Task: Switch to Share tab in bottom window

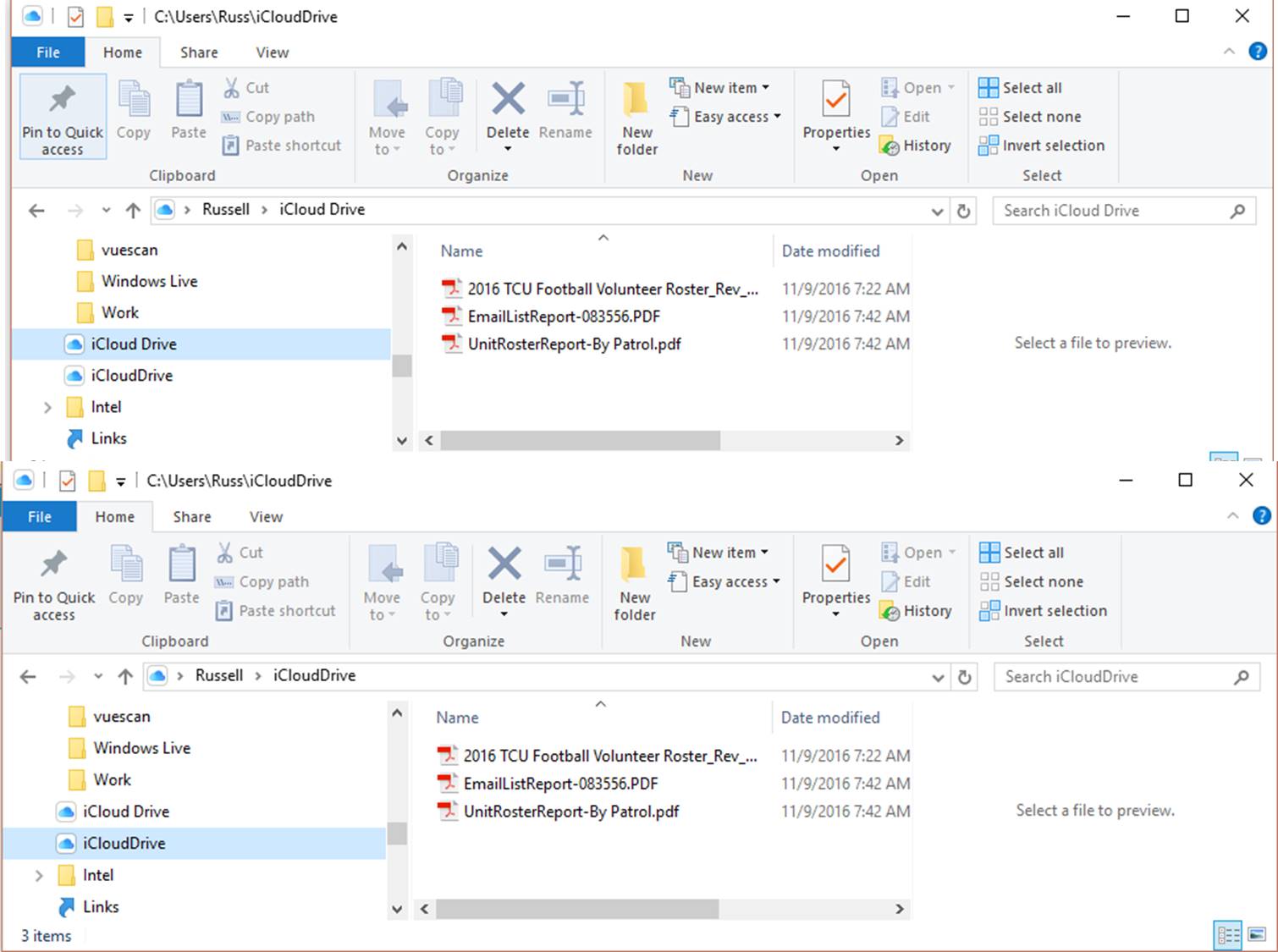Action: (x=192, y=517)
